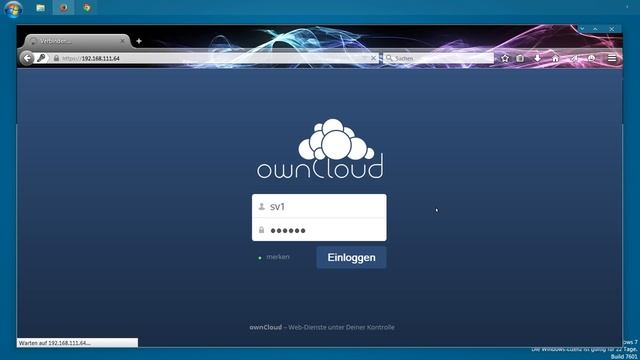This screenshot has height=360, width=640.
Task: Click the password field with dots
Action: [319, 230]
